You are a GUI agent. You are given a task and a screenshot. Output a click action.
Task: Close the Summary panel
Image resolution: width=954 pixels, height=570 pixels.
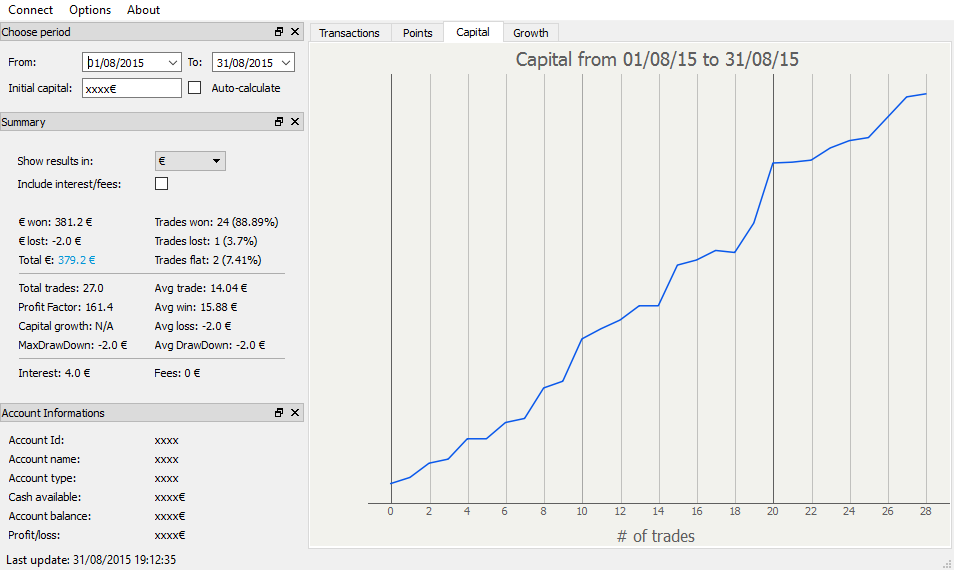(x=295, y=122)
